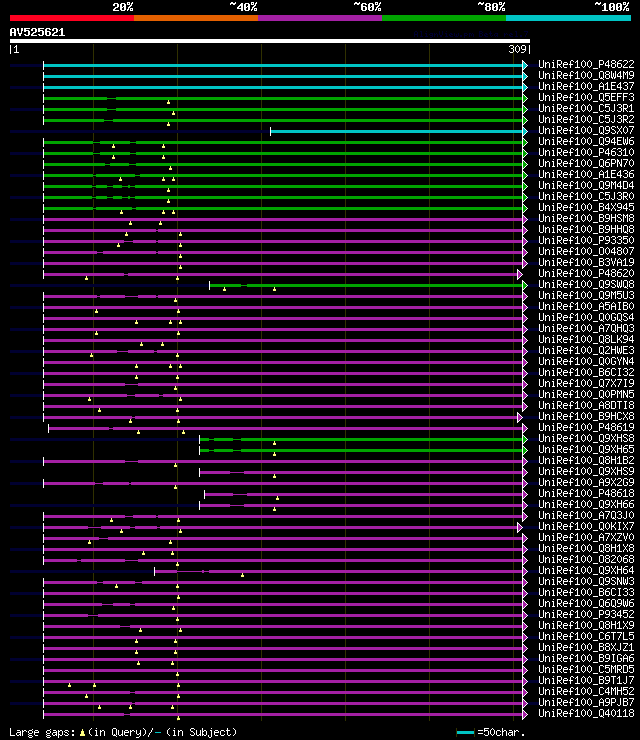Click the UniRef100_B6CI32 text
Image resolution: width=640 pixels, height=740 pixels.
coord(586,372)
